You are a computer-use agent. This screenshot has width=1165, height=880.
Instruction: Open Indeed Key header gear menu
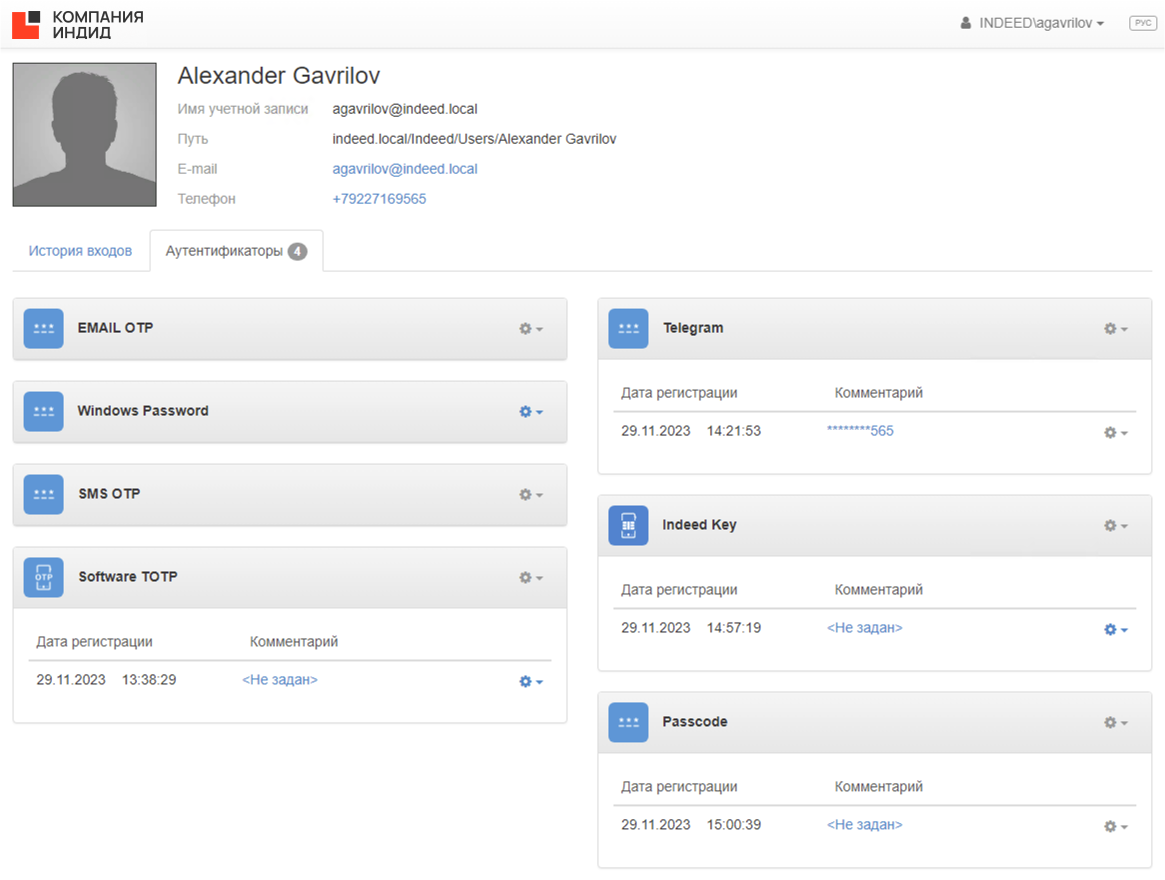1116,525
